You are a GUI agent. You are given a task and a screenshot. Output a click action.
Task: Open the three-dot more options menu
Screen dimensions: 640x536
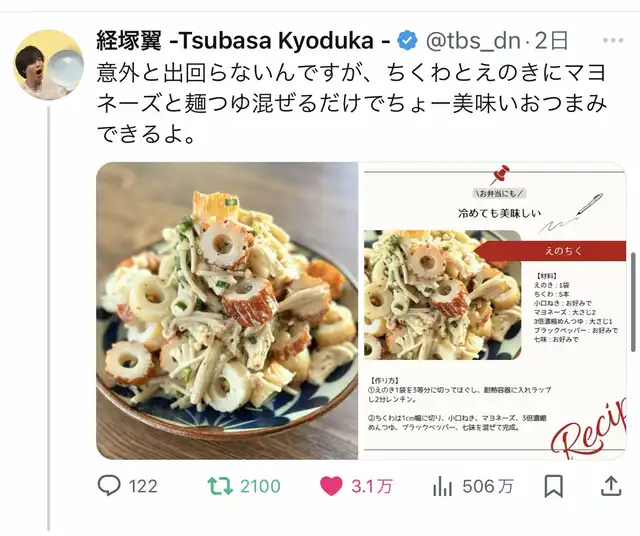point(613,40)
